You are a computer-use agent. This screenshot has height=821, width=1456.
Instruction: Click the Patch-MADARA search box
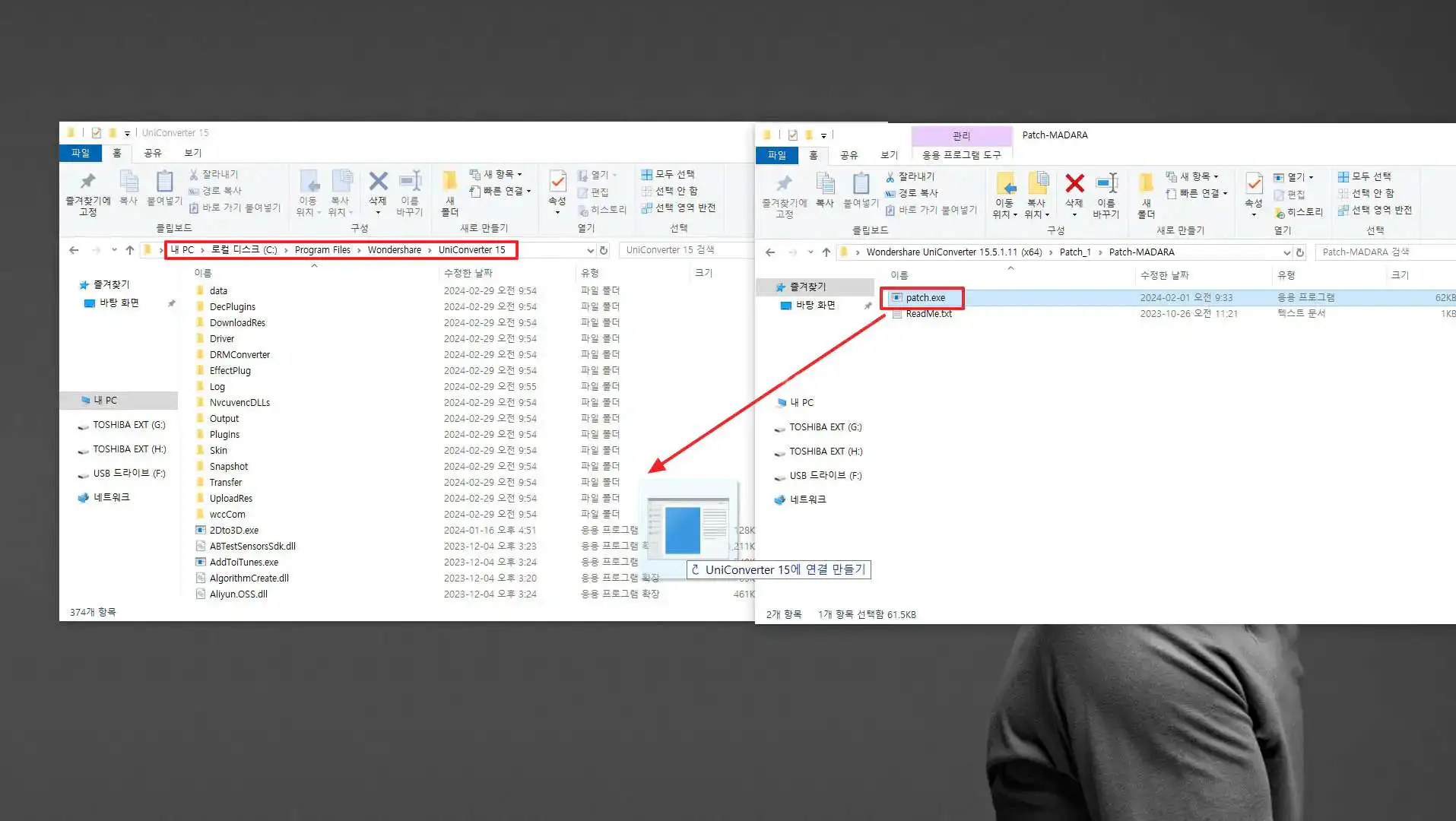click(x=1385, y=252)
